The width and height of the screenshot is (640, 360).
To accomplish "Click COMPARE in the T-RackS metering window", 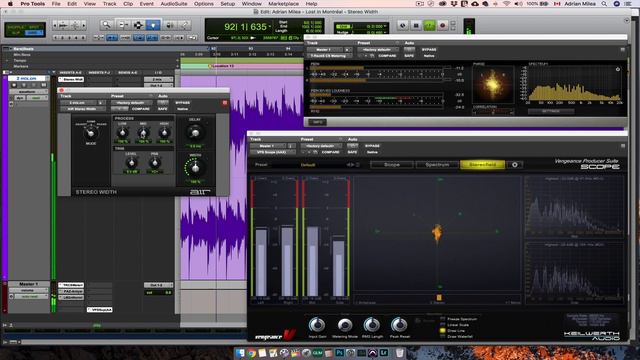I will [387, 56].
